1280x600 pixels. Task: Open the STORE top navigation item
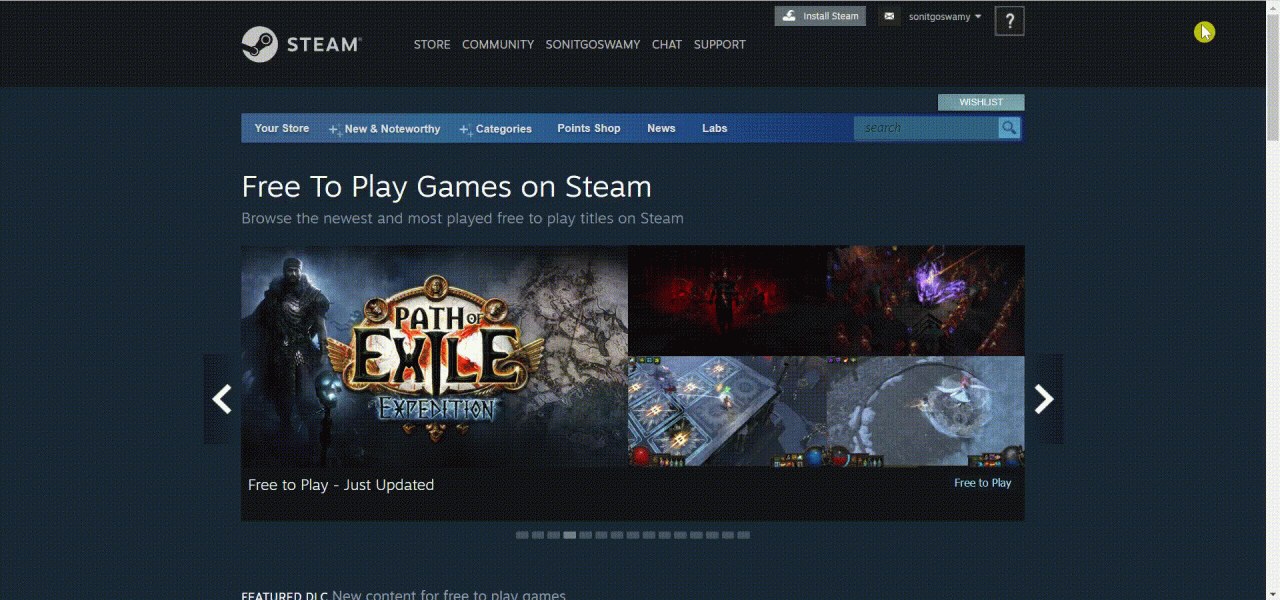(x=432, y=44)
